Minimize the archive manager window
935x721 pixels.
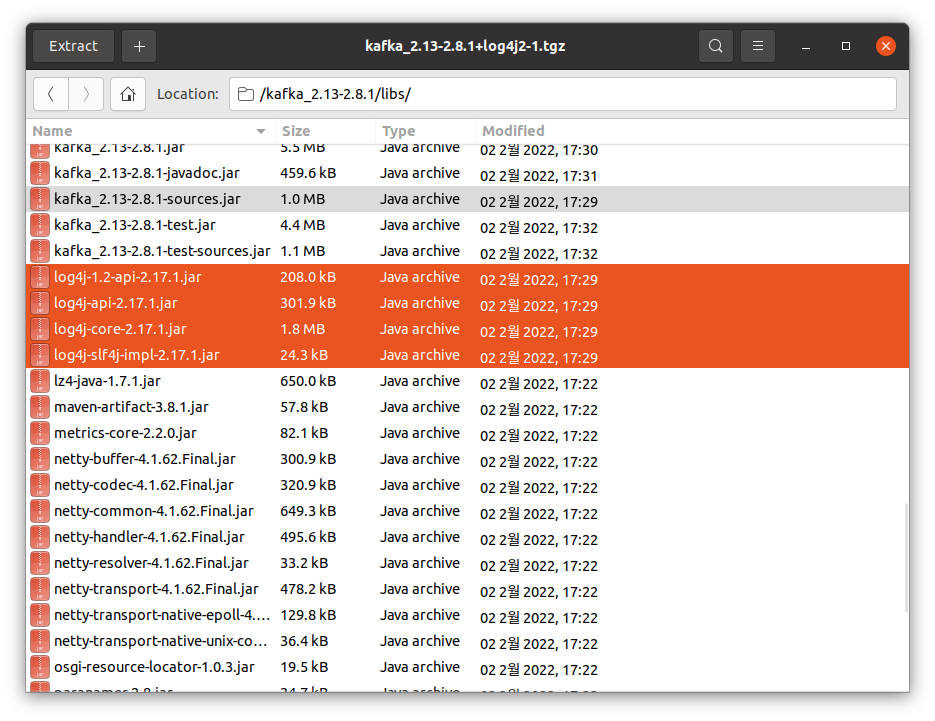tap(806, 46)
